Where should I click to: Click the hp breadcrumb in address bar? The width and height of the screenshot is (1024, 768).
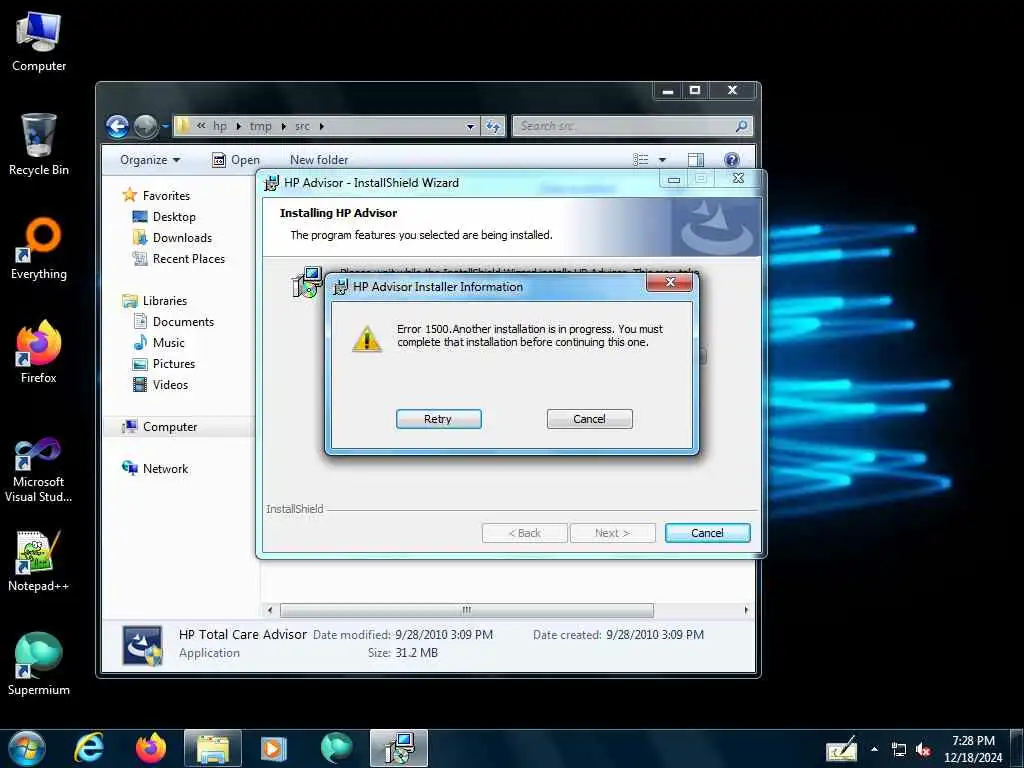[220, 126]
